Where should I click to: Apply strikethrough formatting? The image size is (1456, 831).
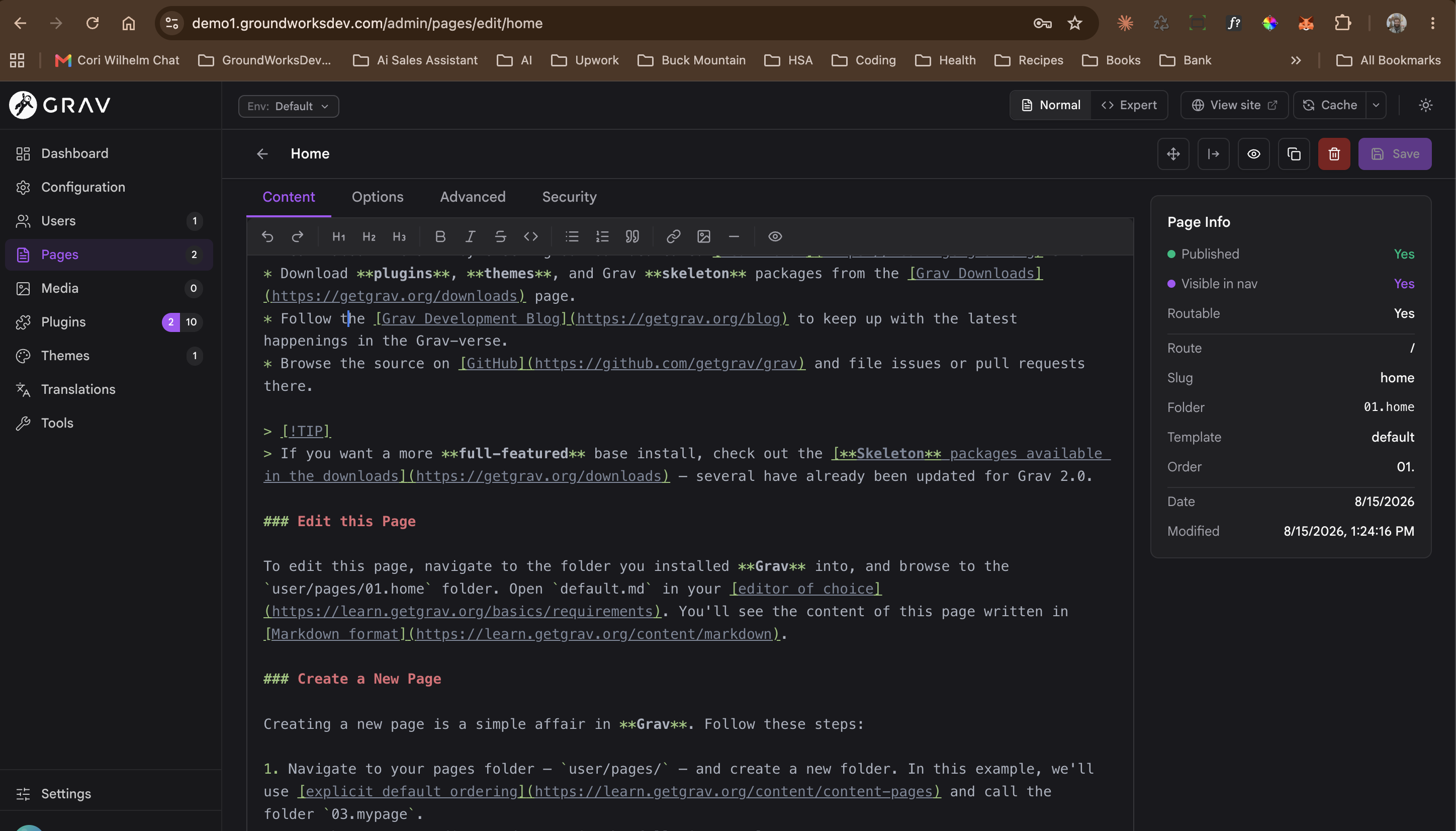pos(501,236)
